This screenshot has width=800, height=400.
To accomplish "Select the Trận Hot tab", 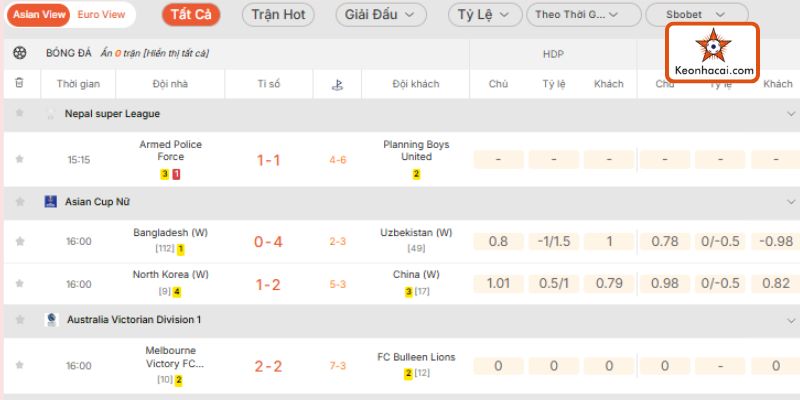I will coord(278,15).
